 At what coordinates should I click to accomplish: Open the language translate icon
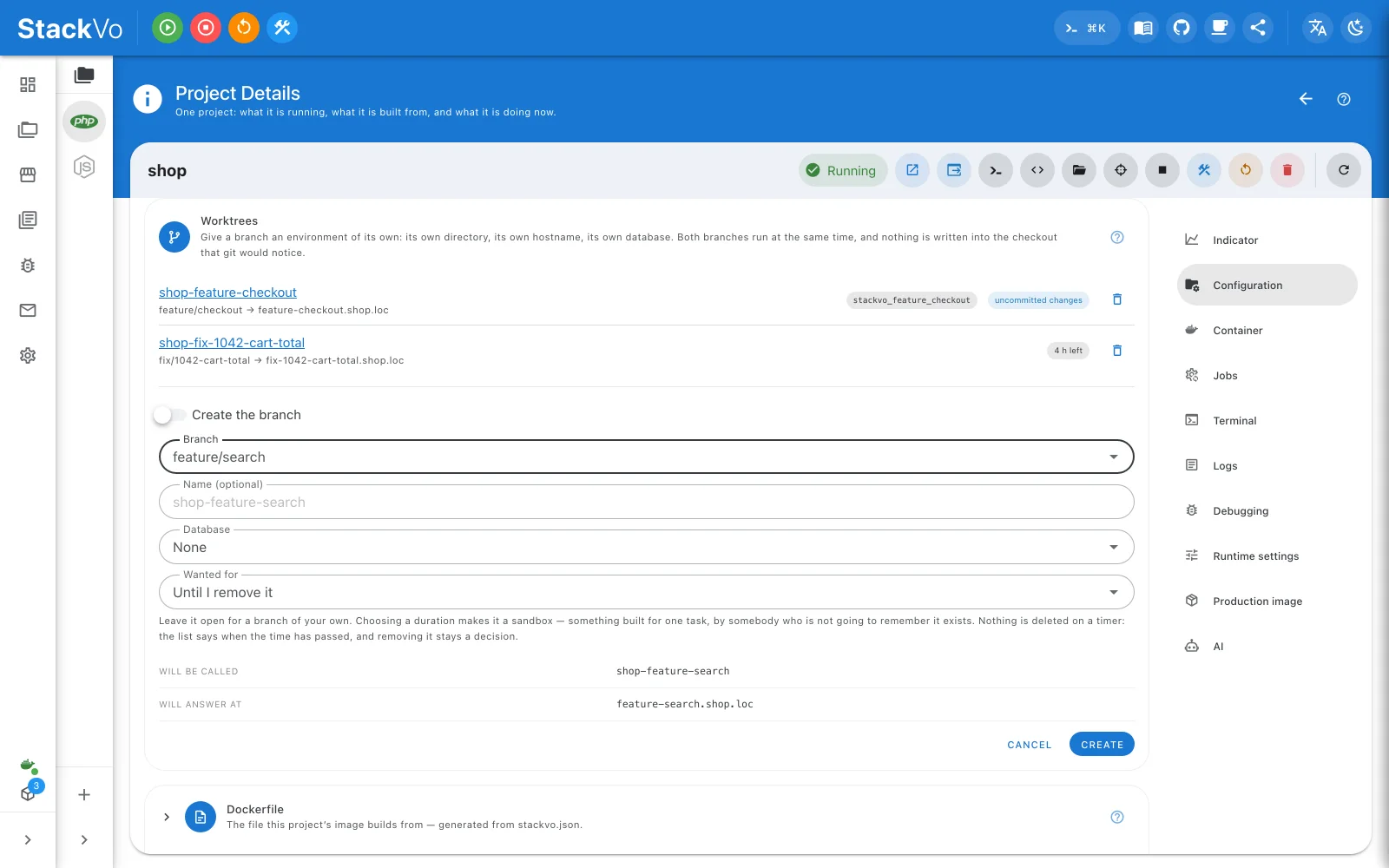(x=1318, y=28)
